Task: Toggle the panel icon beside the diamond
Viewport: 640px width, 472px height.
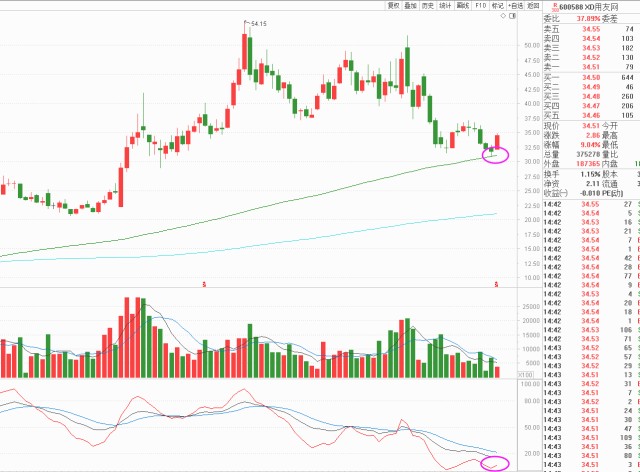Action: coord(511,16)
